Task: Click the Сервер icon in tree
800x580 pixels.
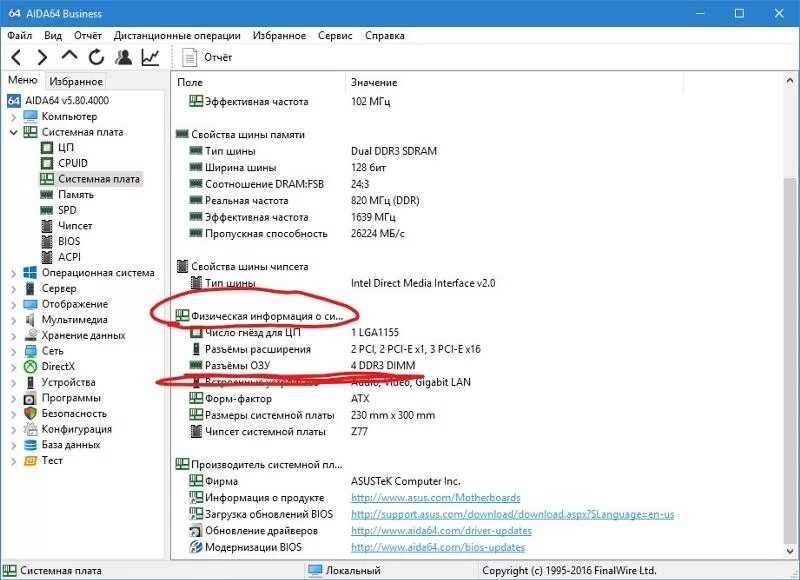Action: click(x=31, y=289)
